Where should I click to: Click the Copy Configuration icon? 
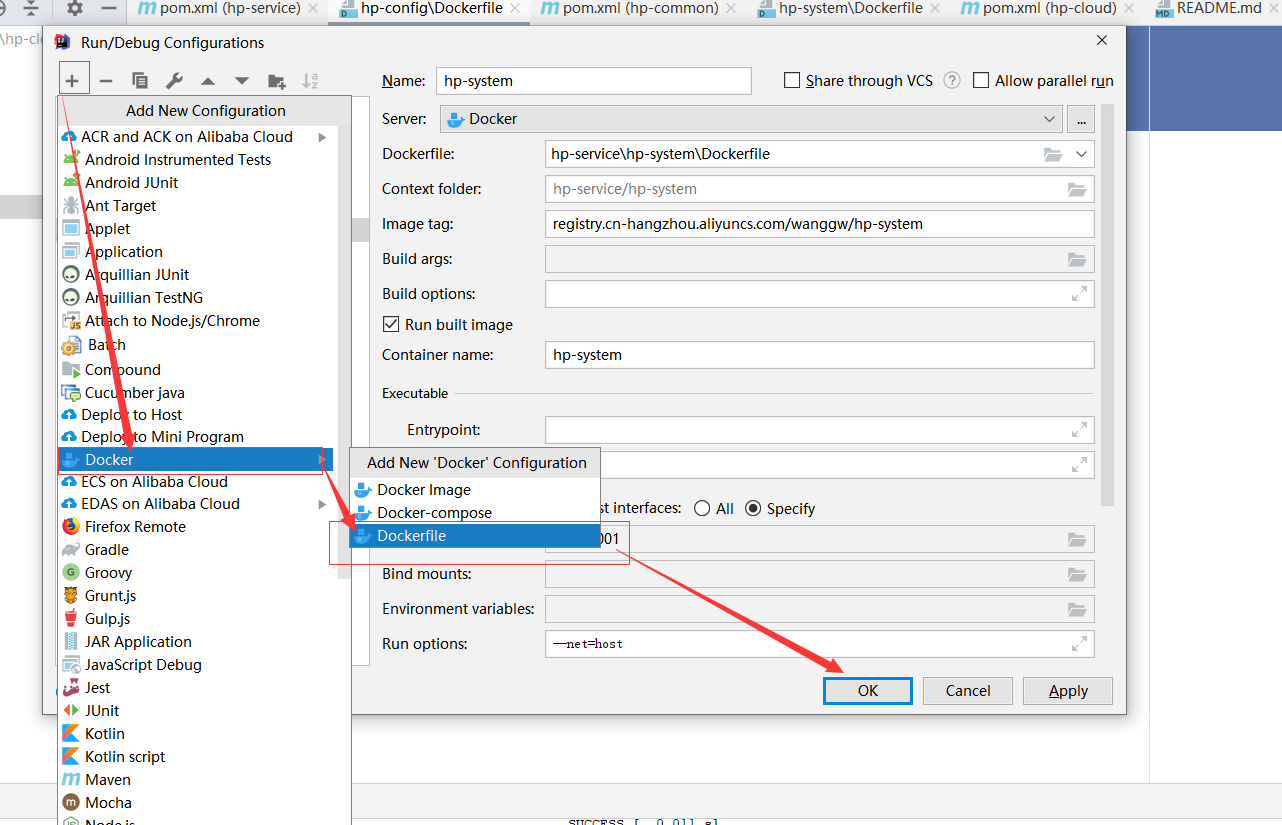140,81
